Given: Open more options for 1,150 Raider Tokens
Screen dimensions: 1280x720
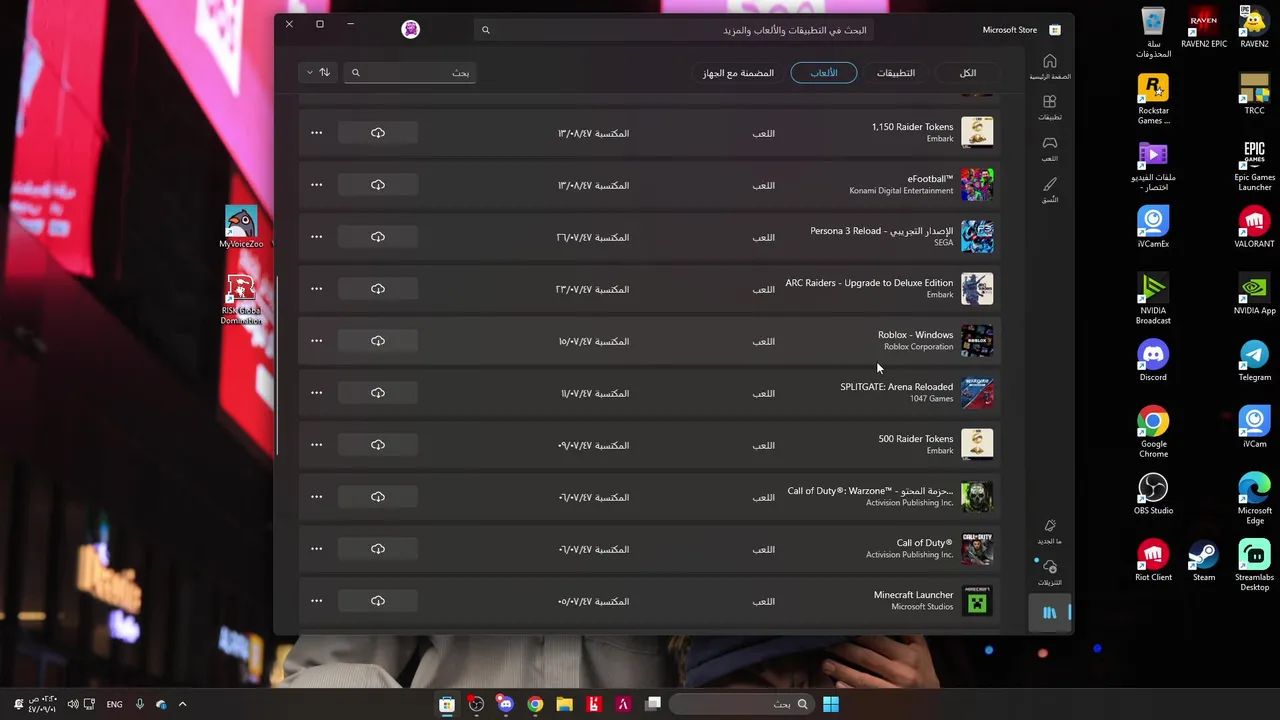Looking at the screenshot, I should pos(317,133).
